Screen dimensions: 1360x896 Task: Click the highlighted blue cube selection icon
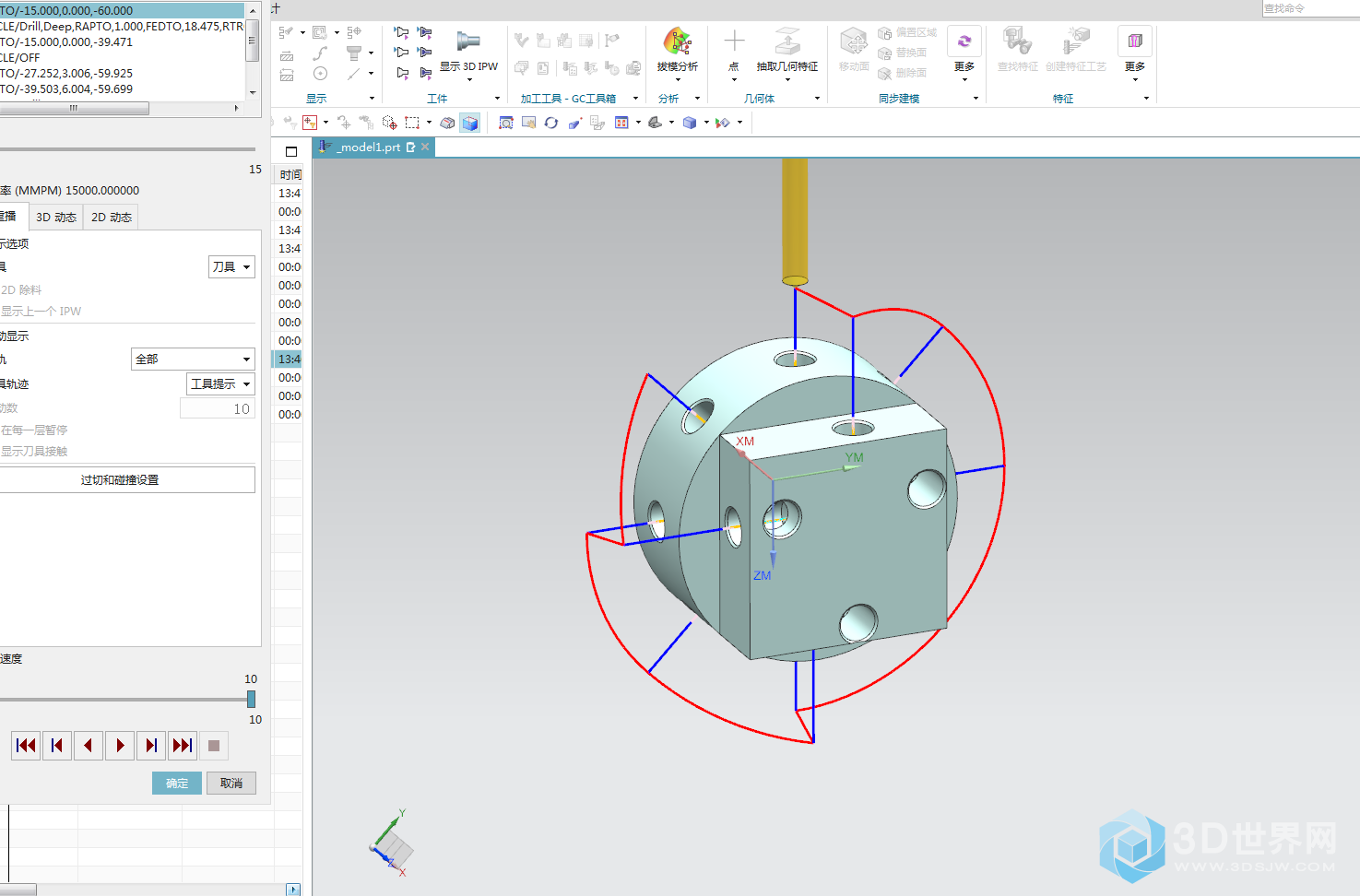click(470, 123)
